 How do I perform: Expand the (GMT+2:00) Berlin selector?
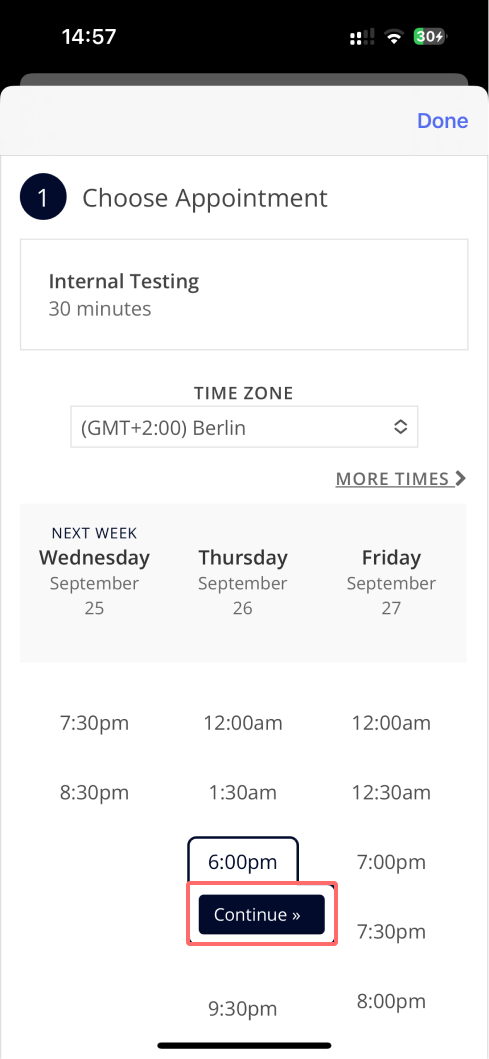pyautogui.click(x=244, y=427)
